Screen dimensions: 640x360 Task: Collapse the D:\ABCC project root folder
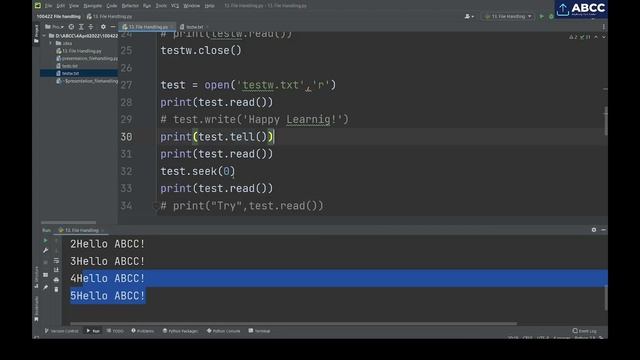(x=44, y=36)
